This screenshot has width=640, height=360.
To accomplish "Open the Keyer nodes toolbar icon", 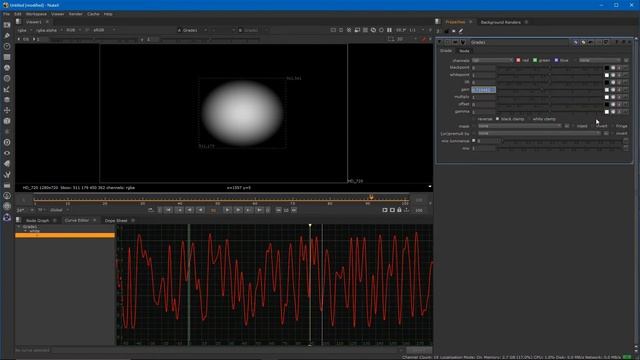I will point(7,89).
